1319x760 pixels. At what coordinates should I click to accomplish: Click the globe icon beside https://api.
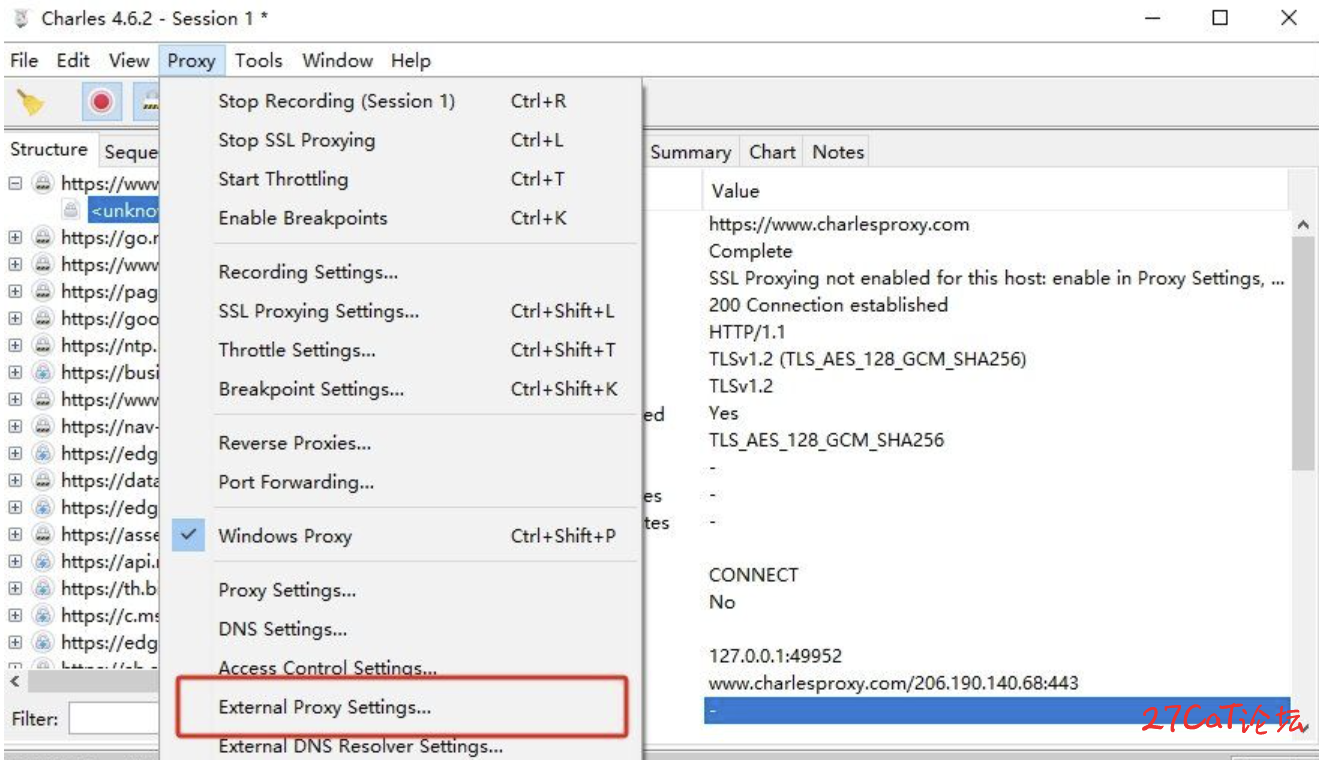pos(42,562)
